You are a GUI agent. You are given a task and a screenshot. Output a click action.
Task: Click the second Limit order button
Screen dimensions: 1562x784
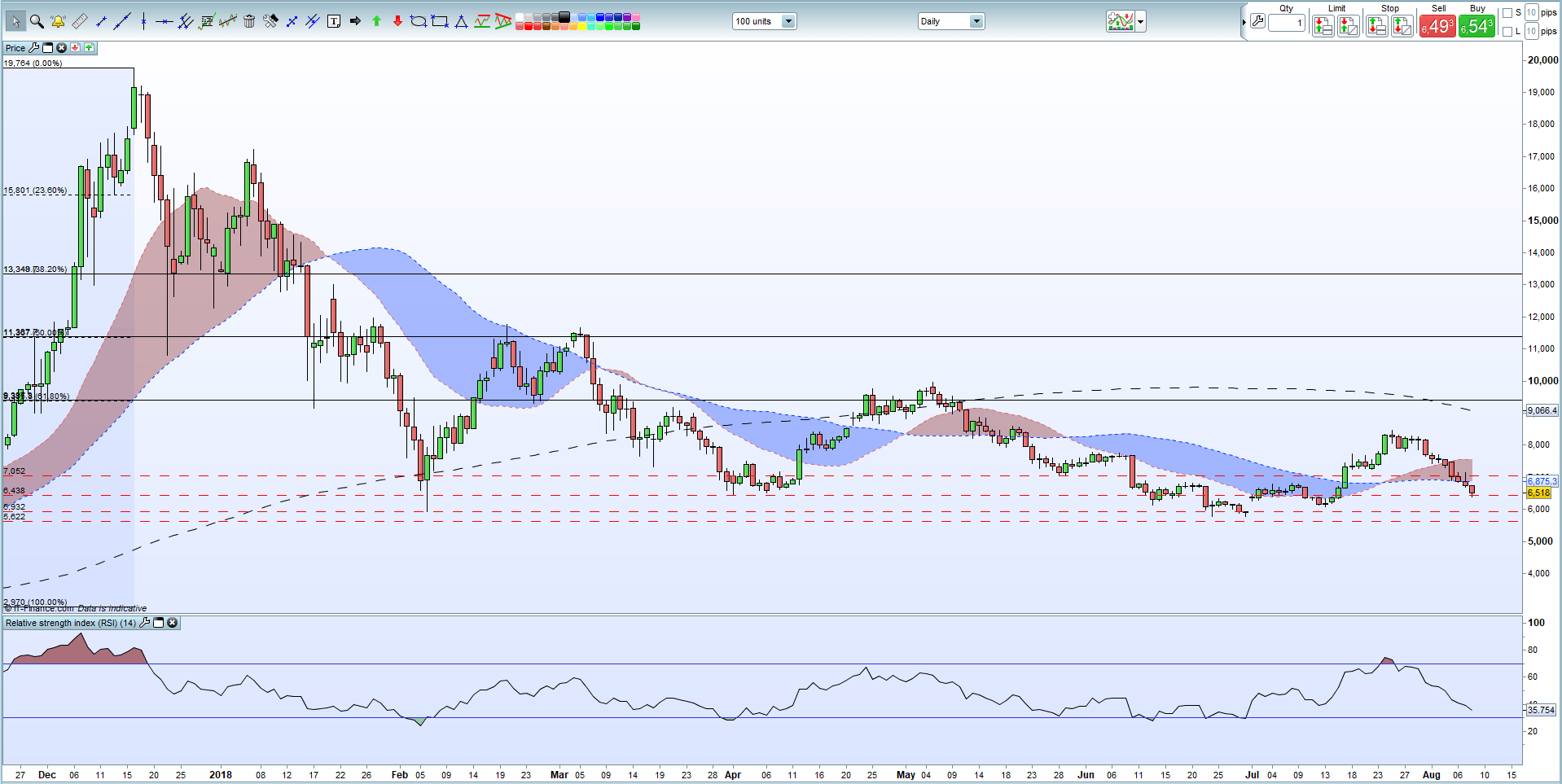coord(1348,26)
